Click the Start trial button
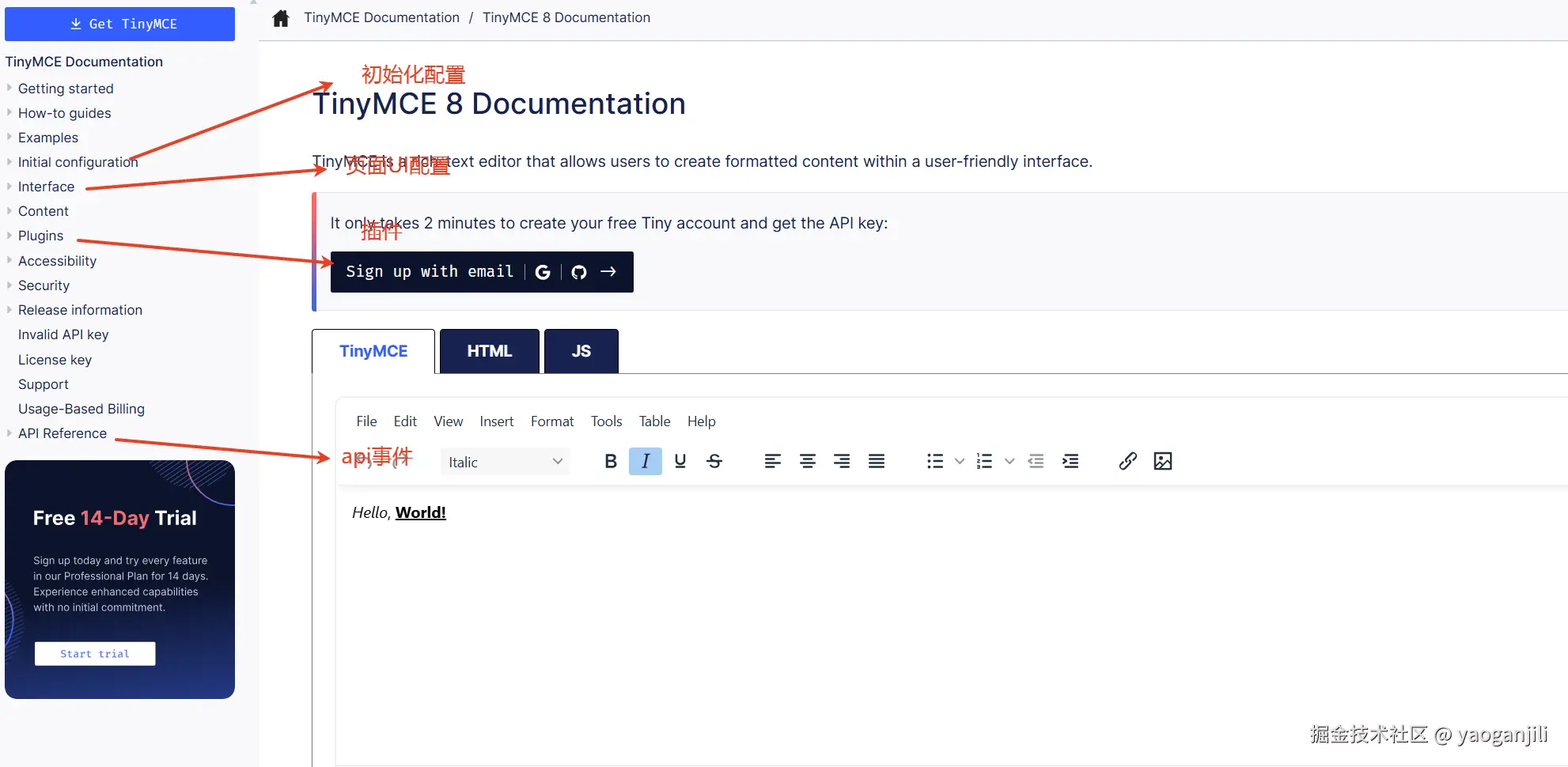Viewport: 1568px width, 767px height. pyautogui.click(x=95, y=654)
